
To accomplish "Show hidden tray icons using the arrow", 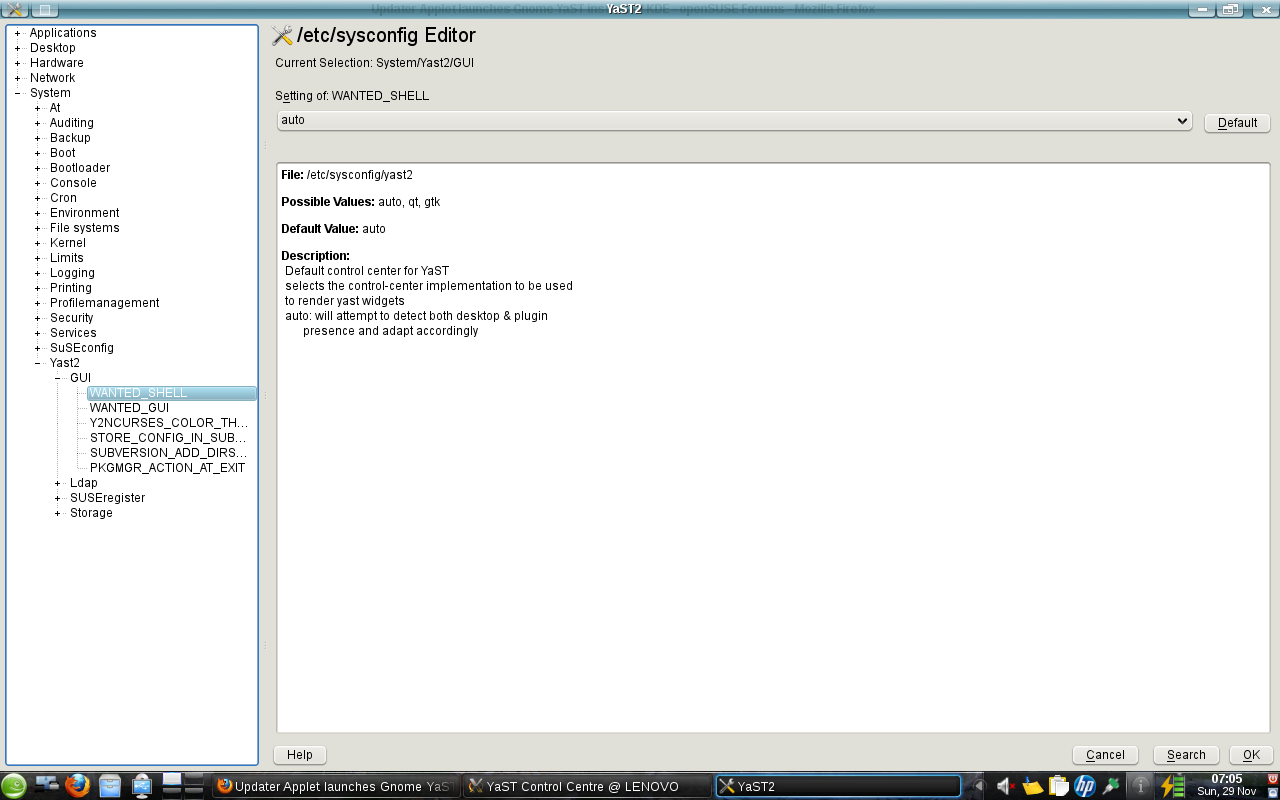I will click(980, 787).
